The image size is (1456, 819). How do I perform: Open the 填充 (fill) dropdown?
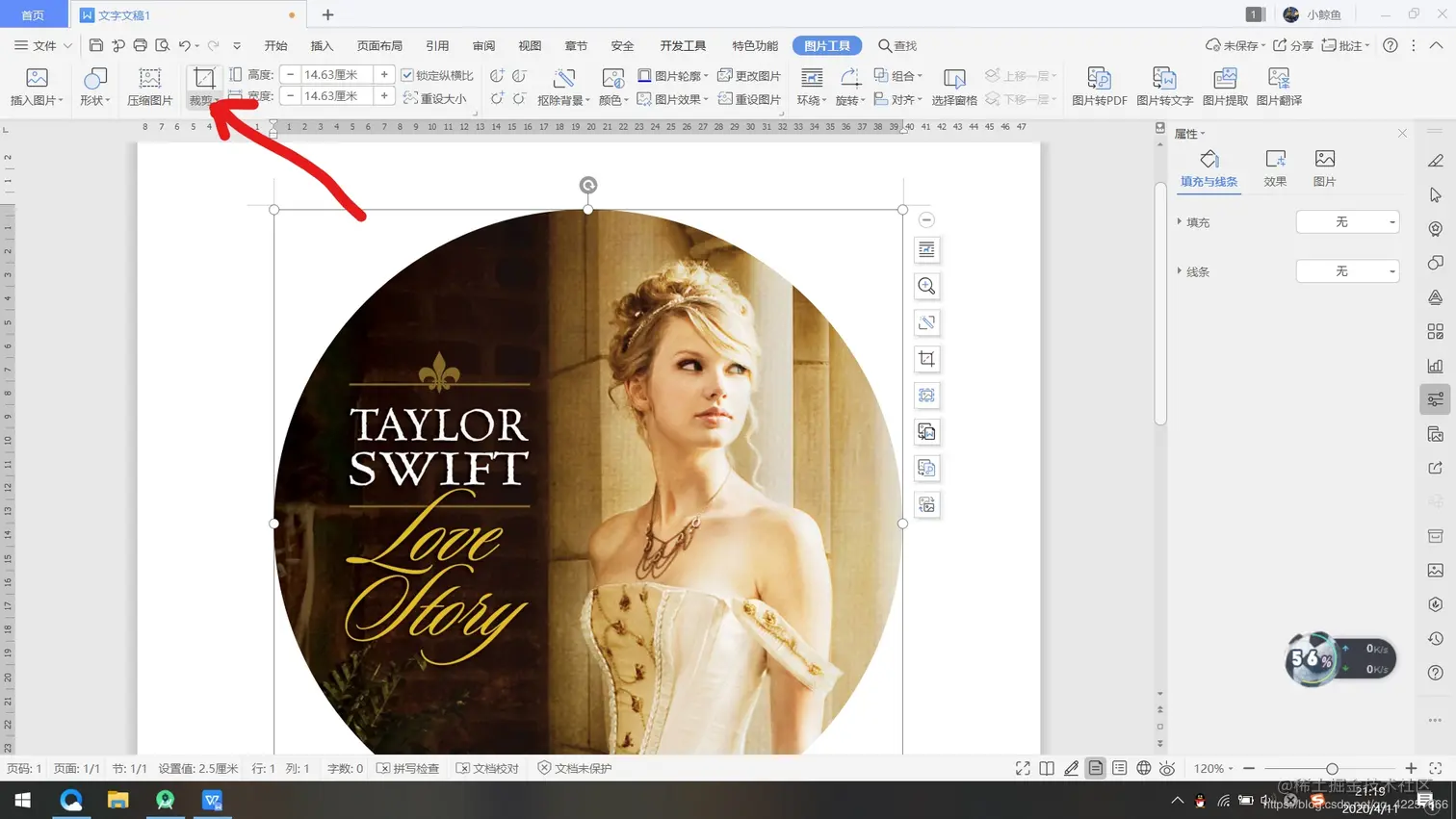tap(1347, 222)
